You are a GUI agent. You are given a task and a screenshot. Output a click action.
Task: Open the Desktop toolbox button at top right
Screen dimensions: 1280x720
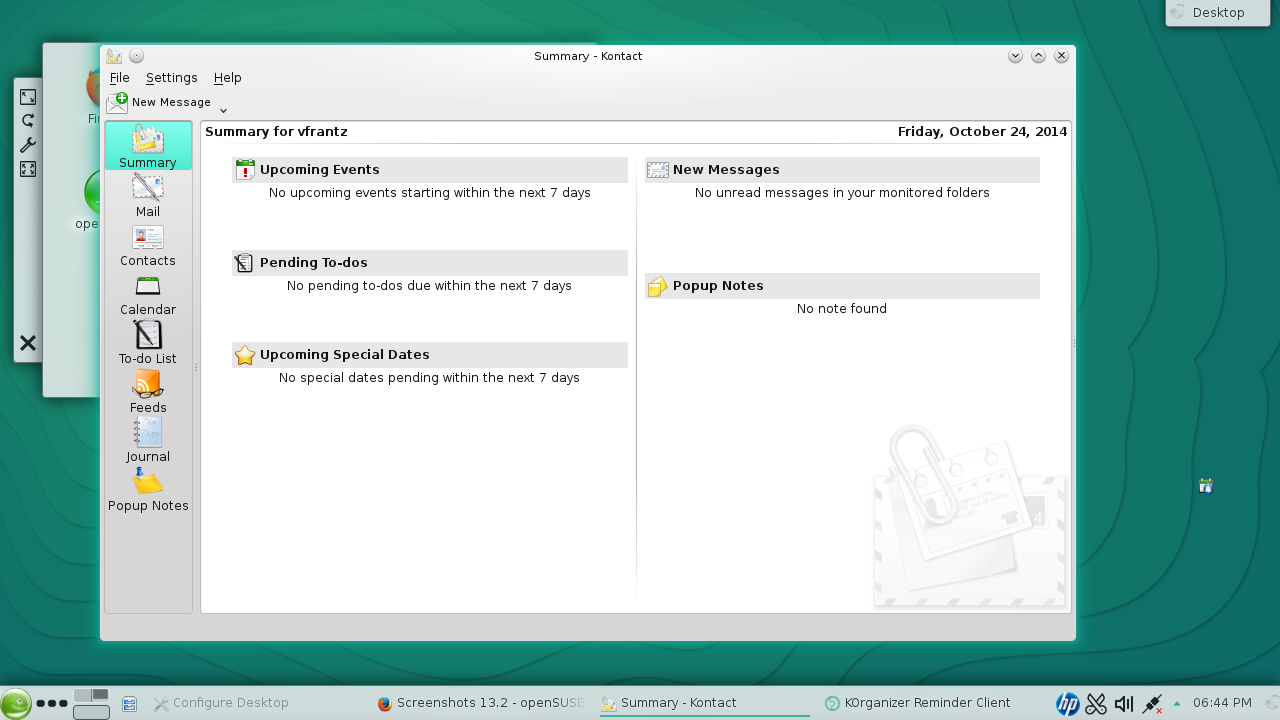coord(1217,13)
